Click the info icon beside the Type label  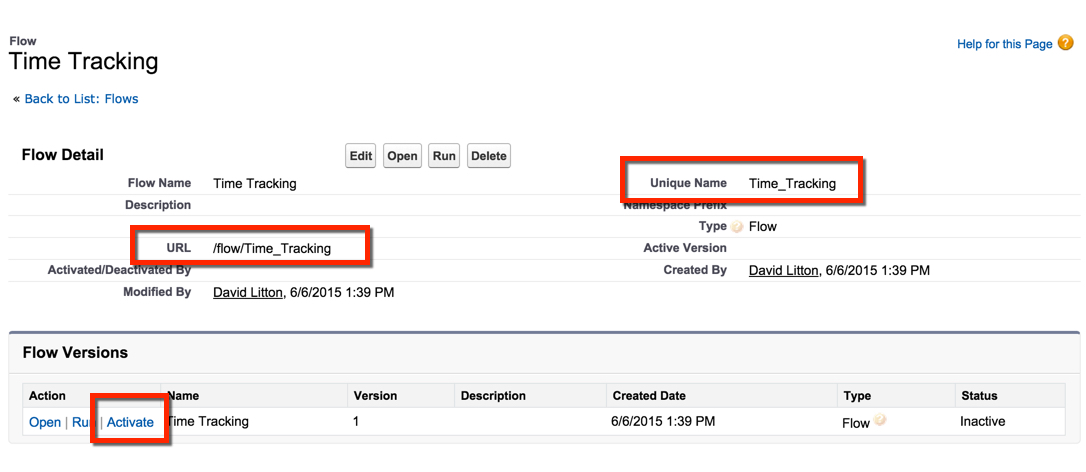tap(737, 227)
